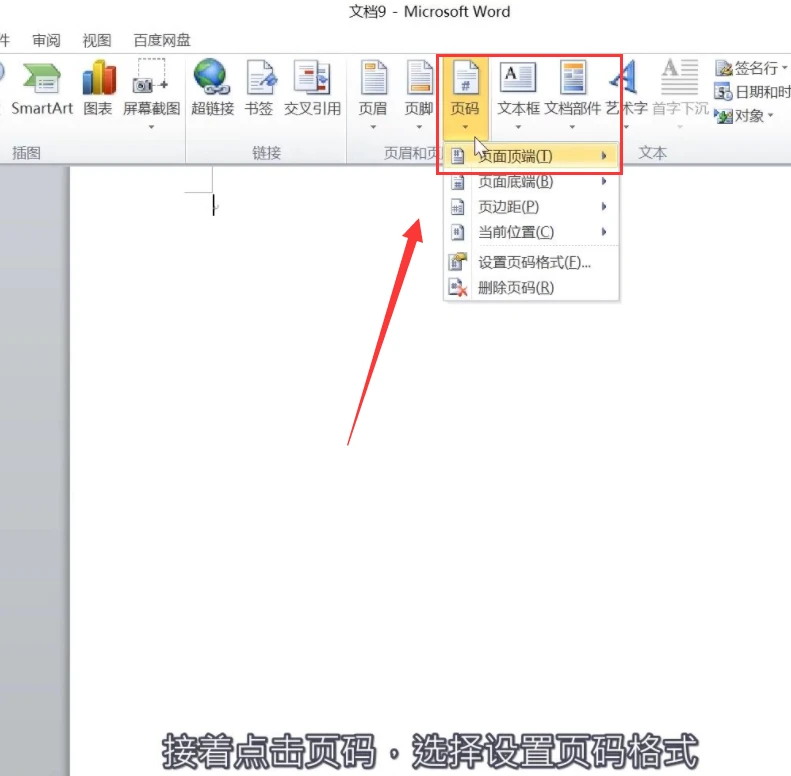Image resolution: width=791 pixels, height=776 pixels.
Task: Choose 页边距(P) menu entry
Action: pos(531,207)
